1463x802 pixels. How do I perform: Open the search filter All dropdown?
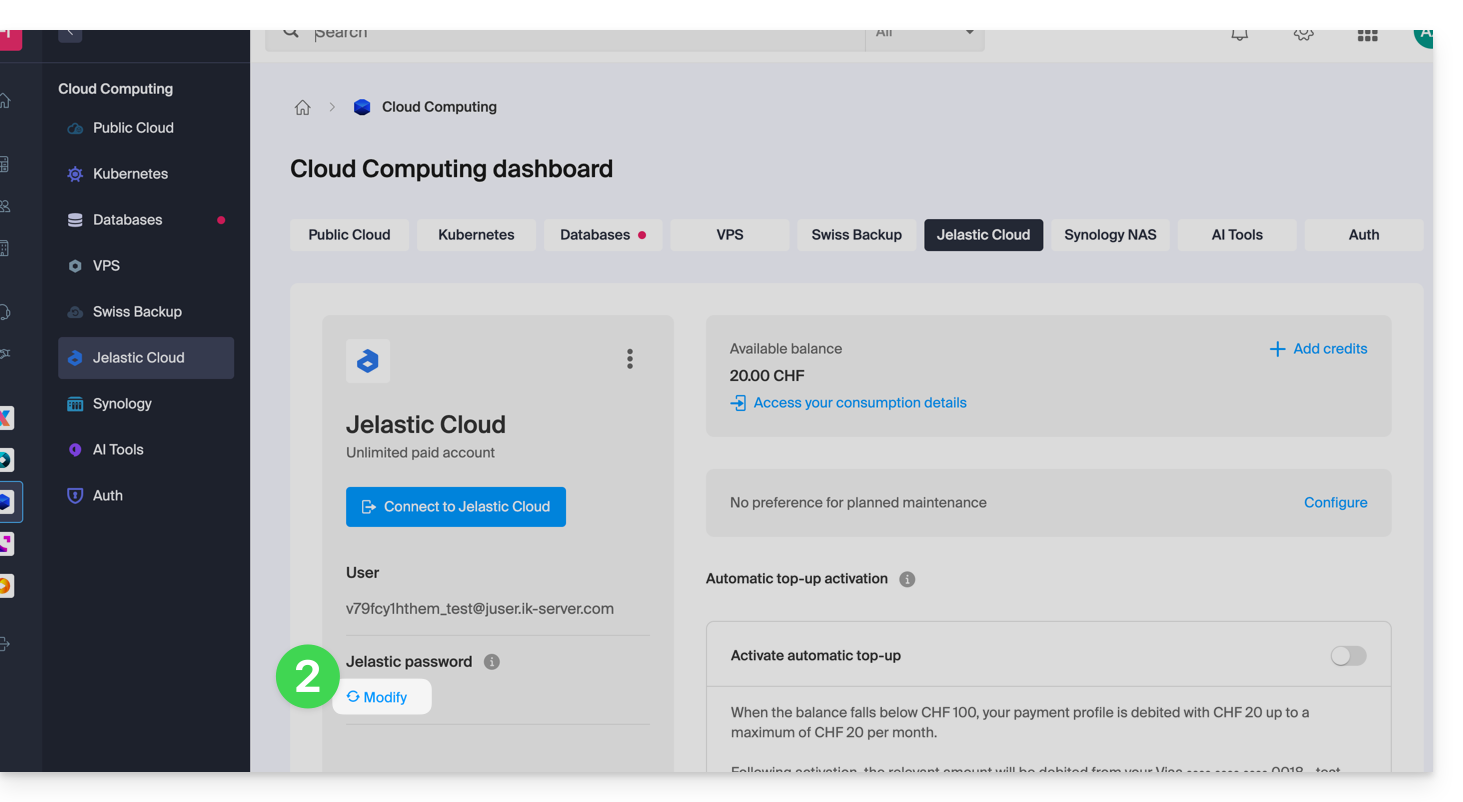[924, 36]
